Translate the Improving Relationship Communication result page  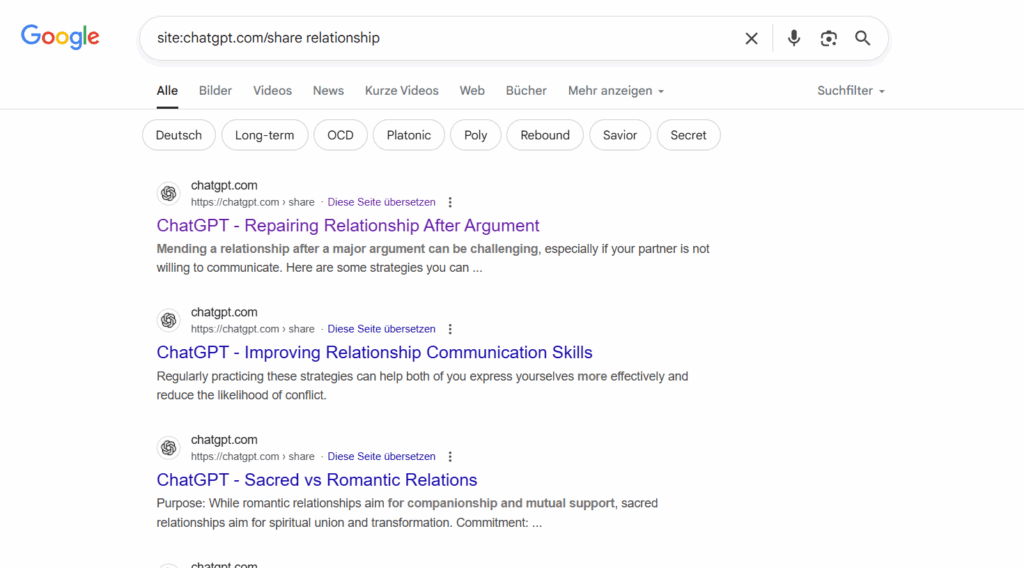(381, 329)
